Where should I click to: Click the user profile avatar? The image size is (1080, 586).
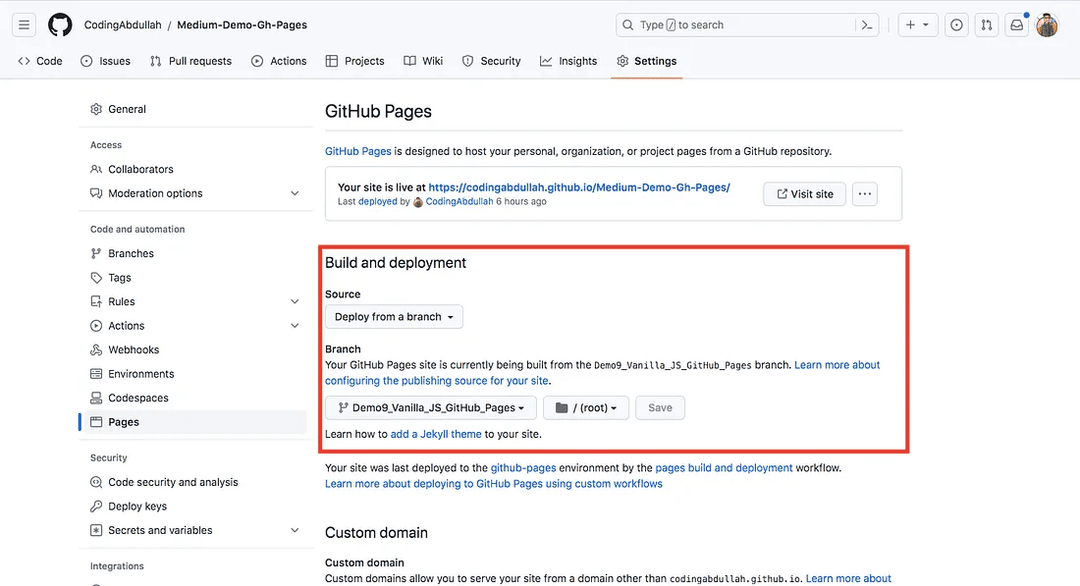(1047, 25)
